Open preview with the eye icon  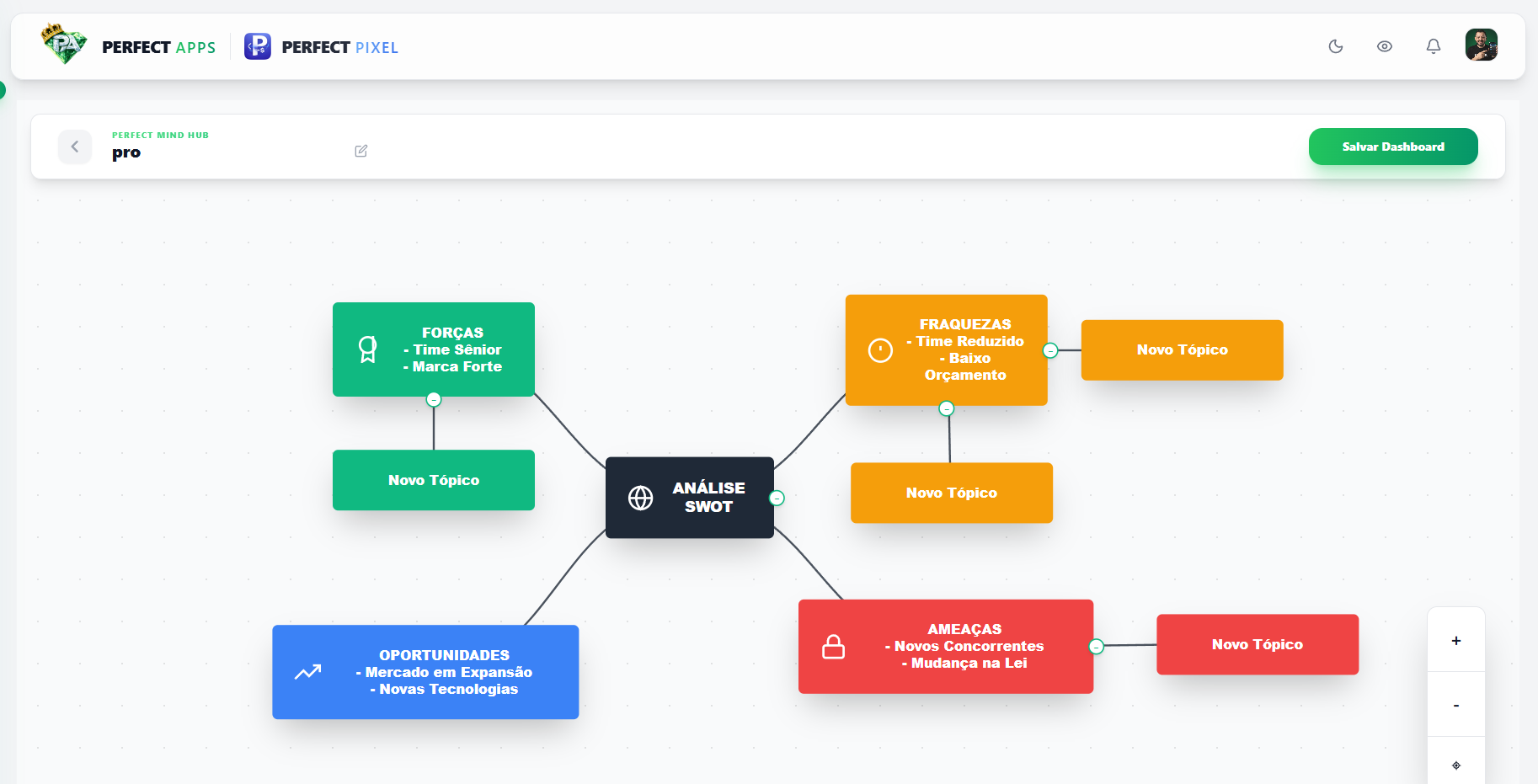1385,46
